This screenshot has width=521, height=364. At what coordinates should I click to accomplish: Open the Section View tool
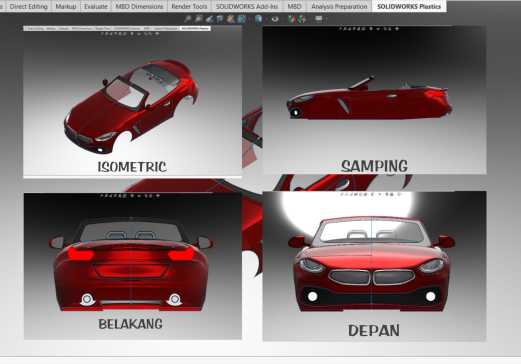(219, 19)
